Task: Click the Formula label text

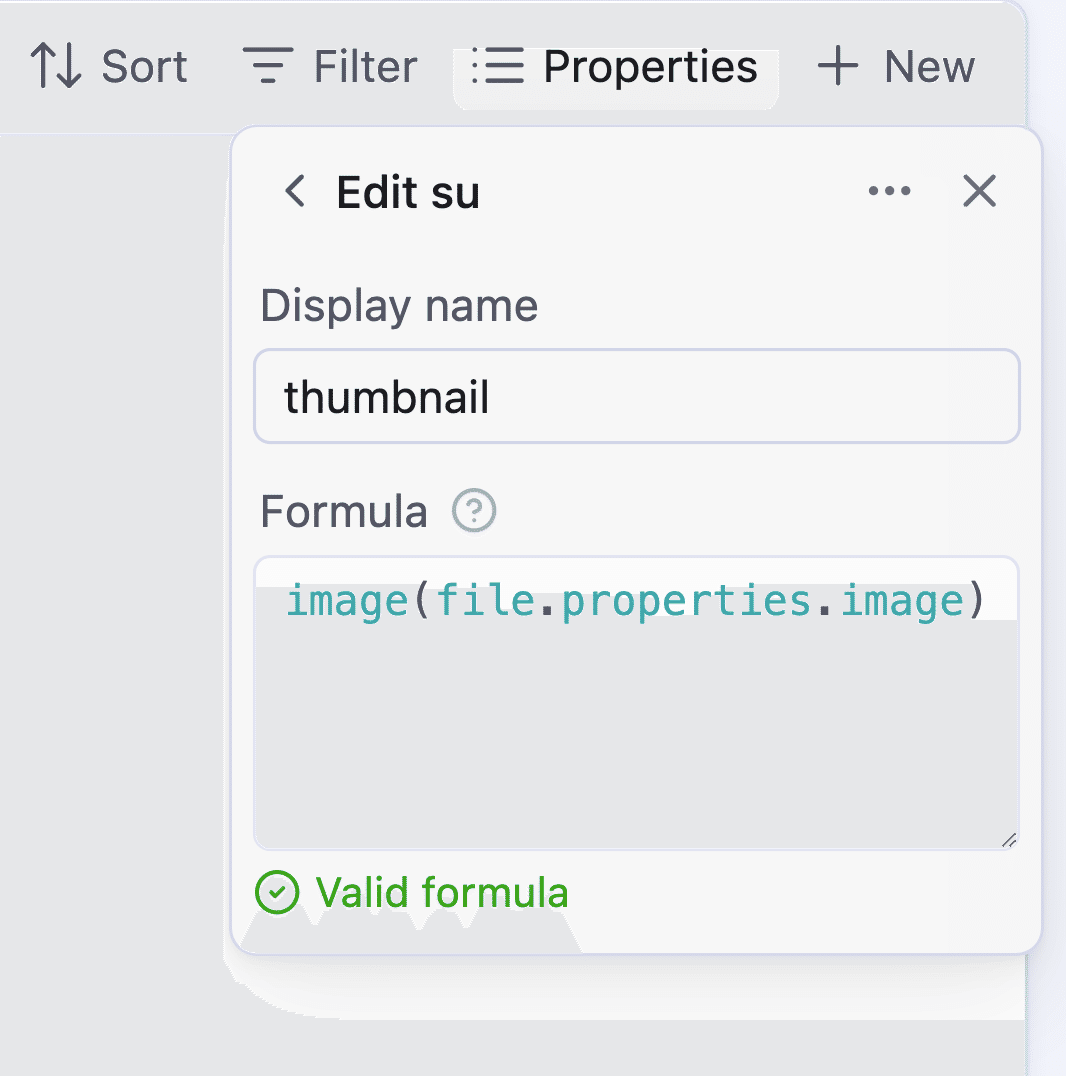Action: click(343, 512)
